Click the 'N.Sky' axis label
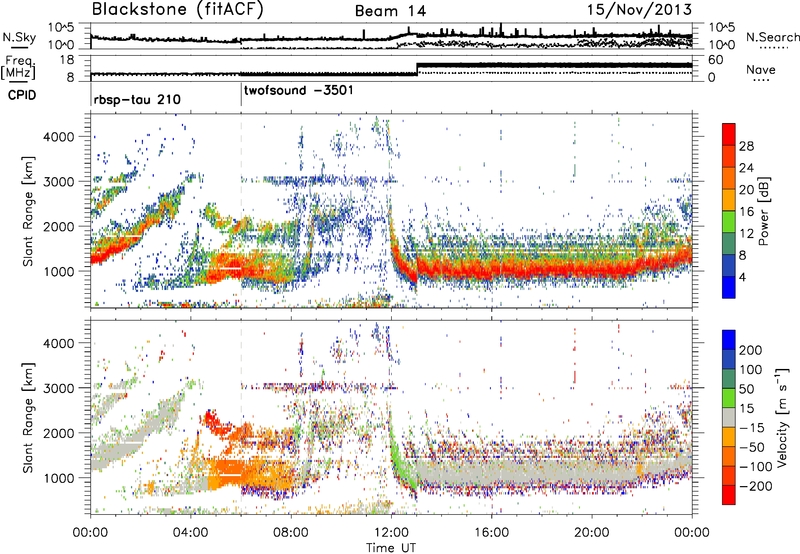 pyautogui.click(x=19, y=37)
